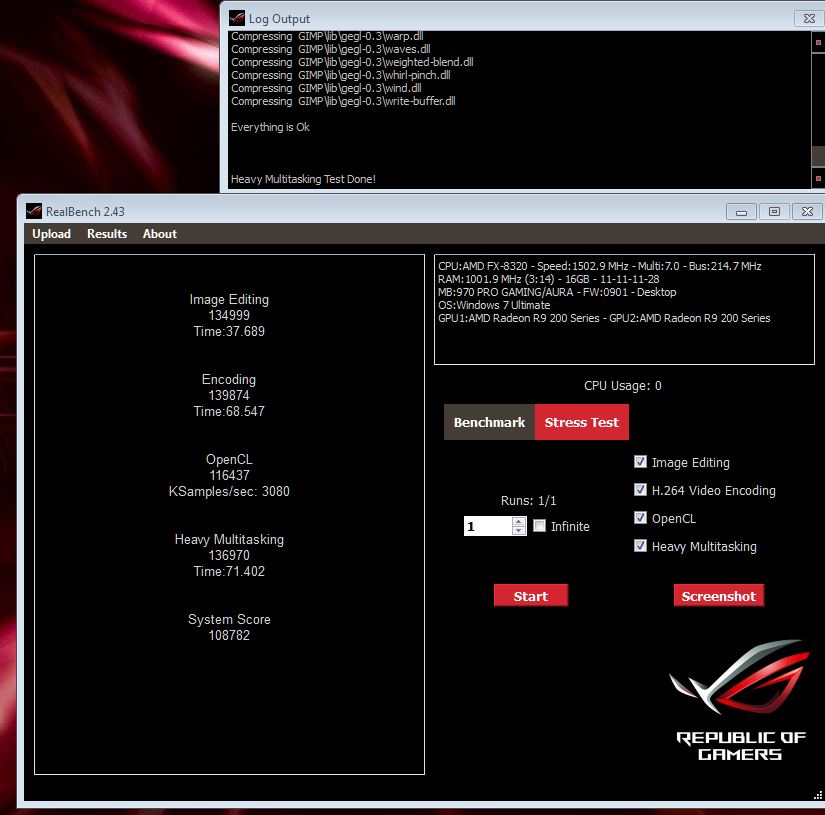Close the RealBench 2.43 window
Image resolution: width=825 pixels, height=815 pixels.
[x=808, y=212]
